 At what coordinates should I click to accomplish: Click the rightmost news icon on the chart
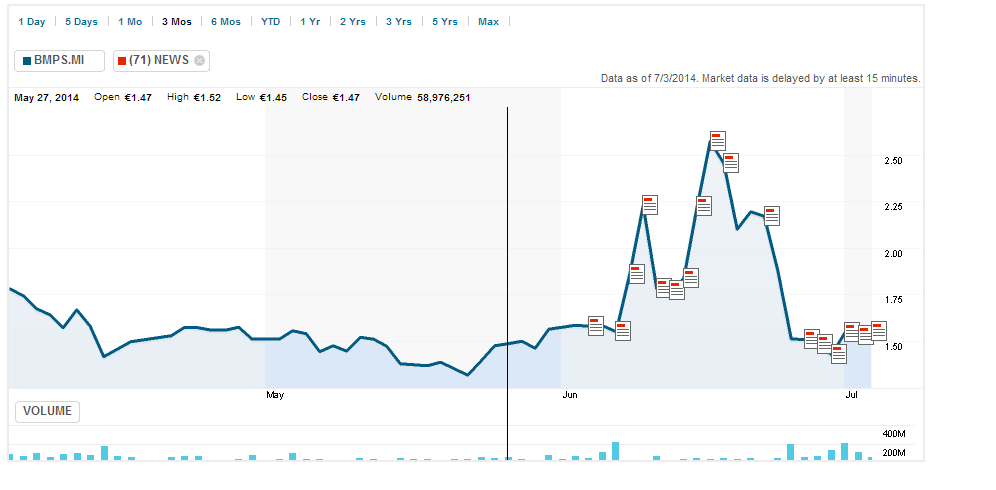coord(879,330)
